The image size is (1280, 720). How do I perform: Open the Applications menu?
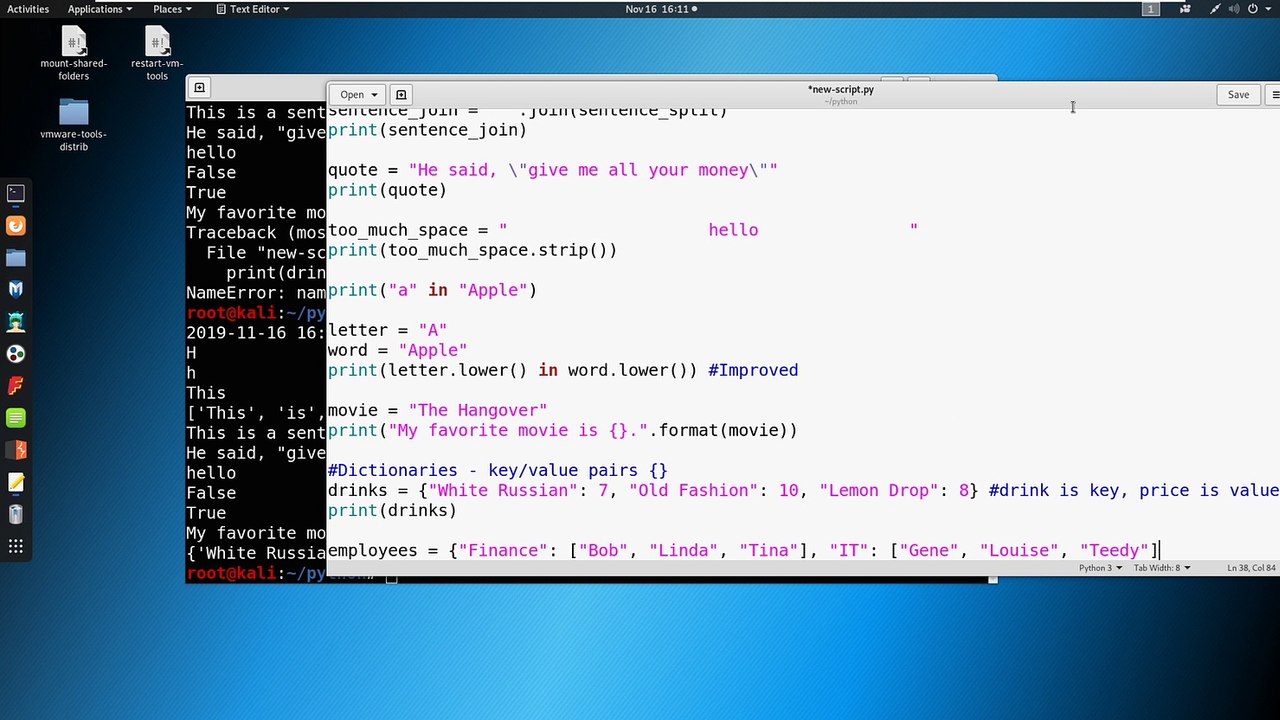[99, 9]
